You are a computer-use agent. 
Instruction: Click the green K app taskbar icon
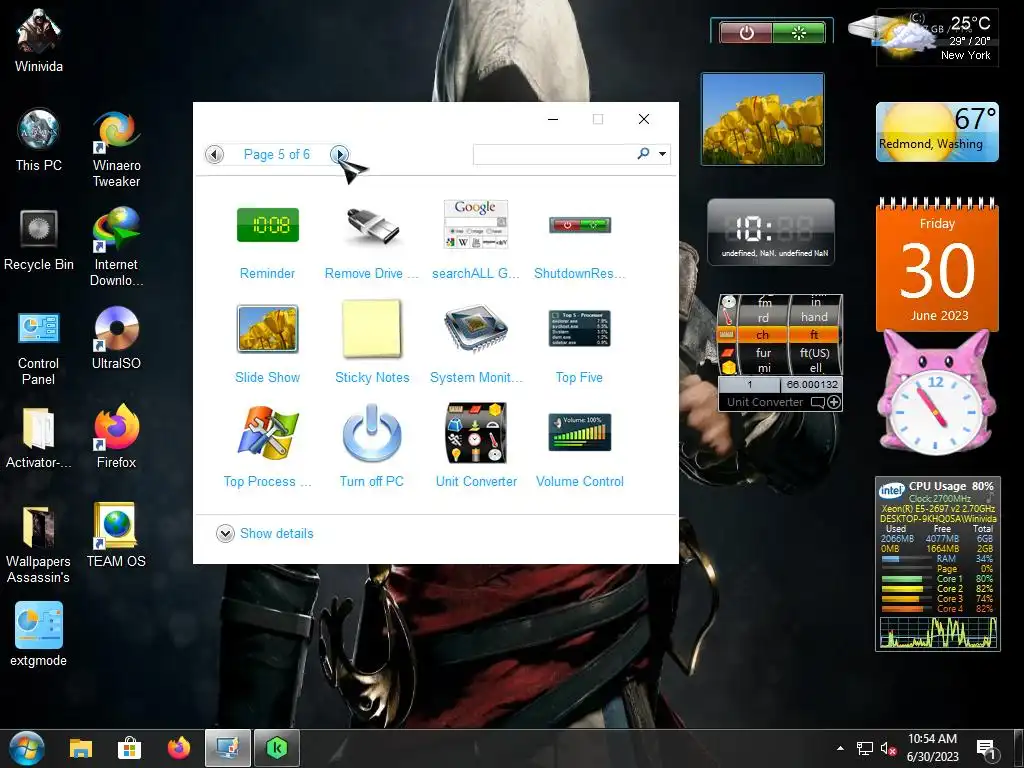[x=277, y=748]
